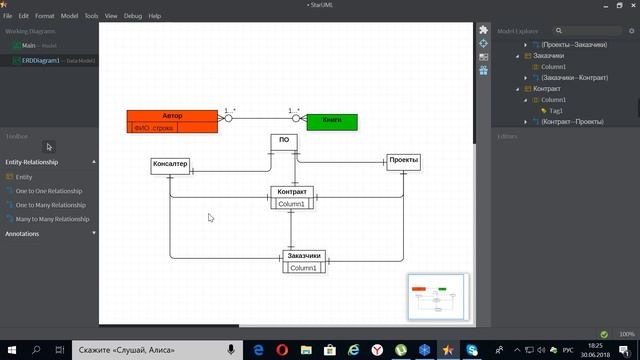Select the pointer tool in the Toolbox
Viewport: 640px width, 360px height.
pos(49,147)
